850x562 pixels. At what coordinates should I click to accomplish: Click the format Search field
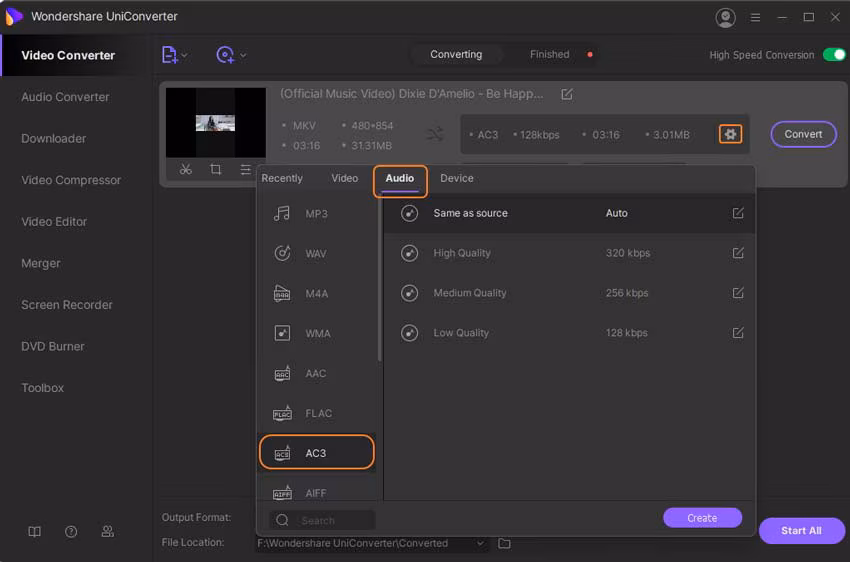tap(322, 520)
